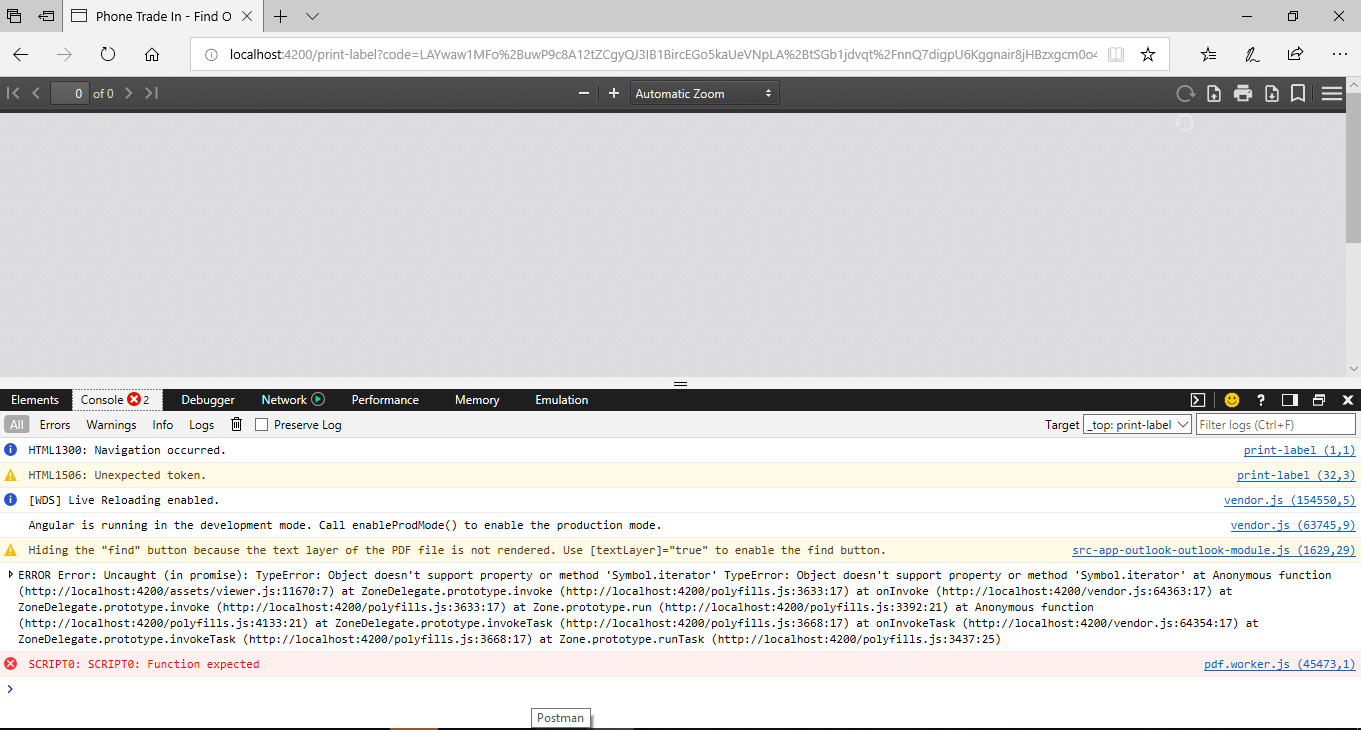Send DevTools feedback via smiley icon
The height and width of the screenshot is (730, 1361).
click(x=1231, y=399)
